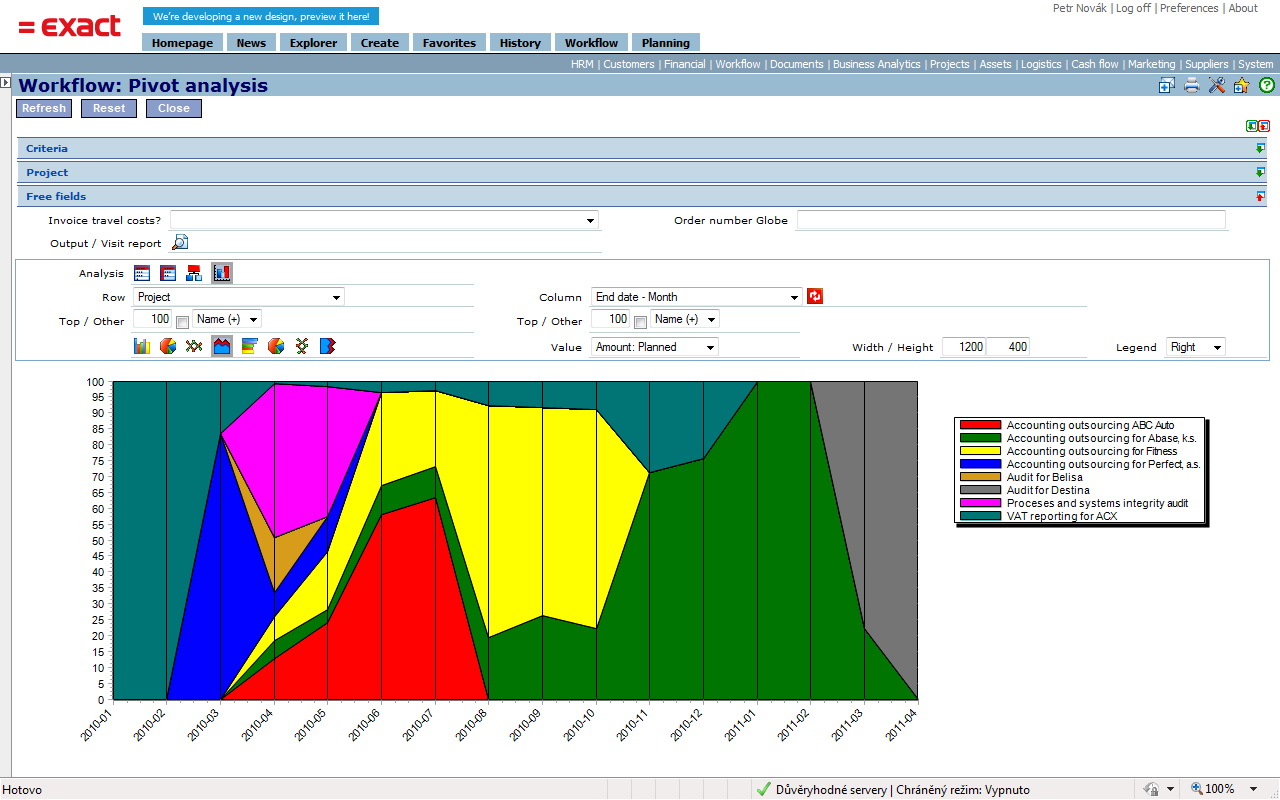Screen dimensions: 1280x800
Task: Click the Exact logo
Action: point(70,27)
